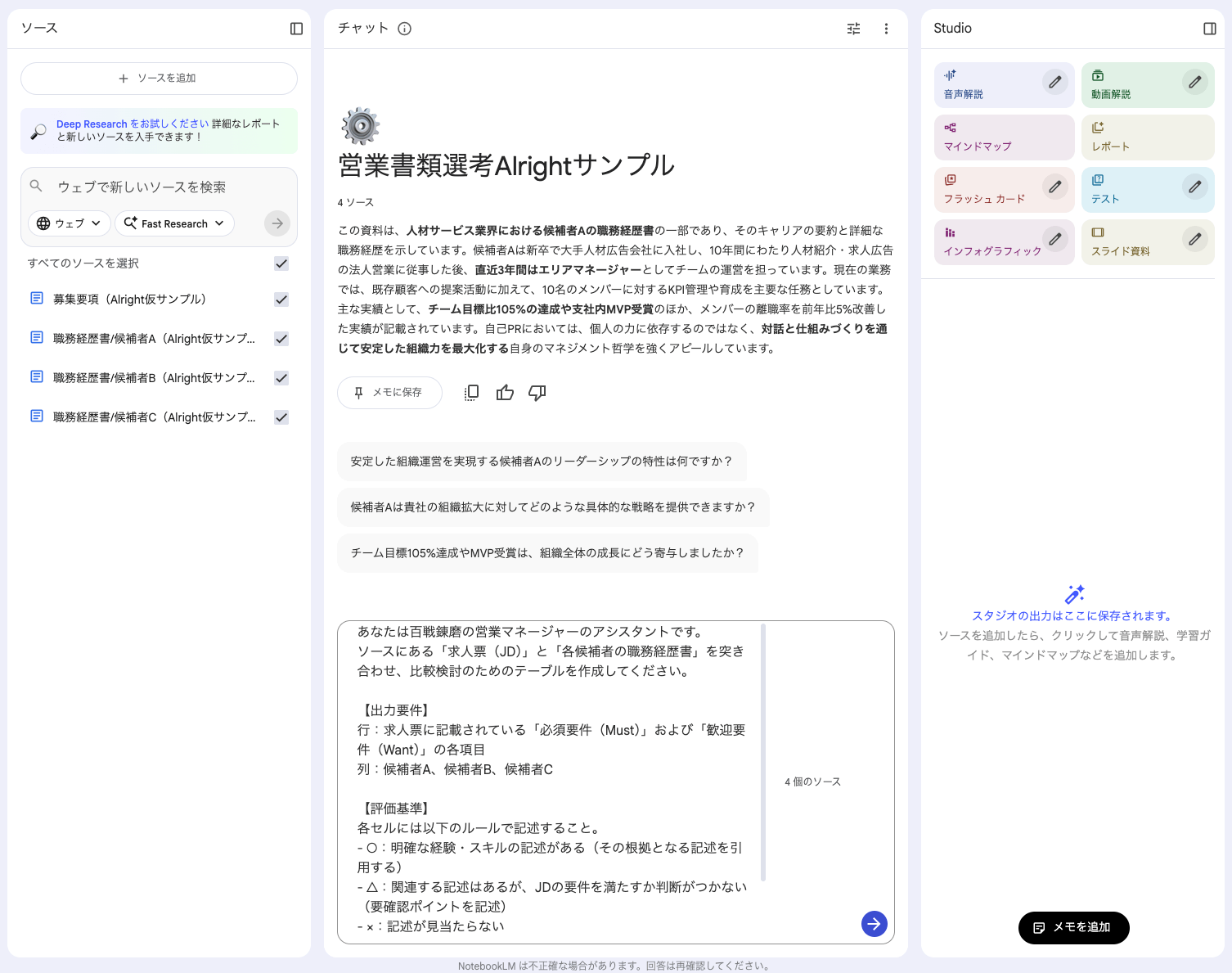Open the chat overflow three-dot menu
Viewport: 1232px width, 973px height.
tap(887, 28)
